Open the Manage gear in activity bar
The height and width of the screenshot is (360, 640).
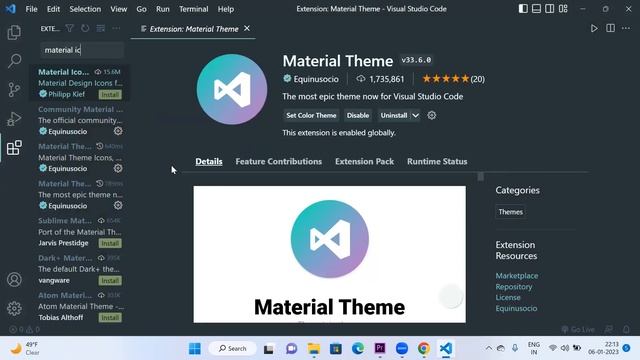click(x=14, y=309)
